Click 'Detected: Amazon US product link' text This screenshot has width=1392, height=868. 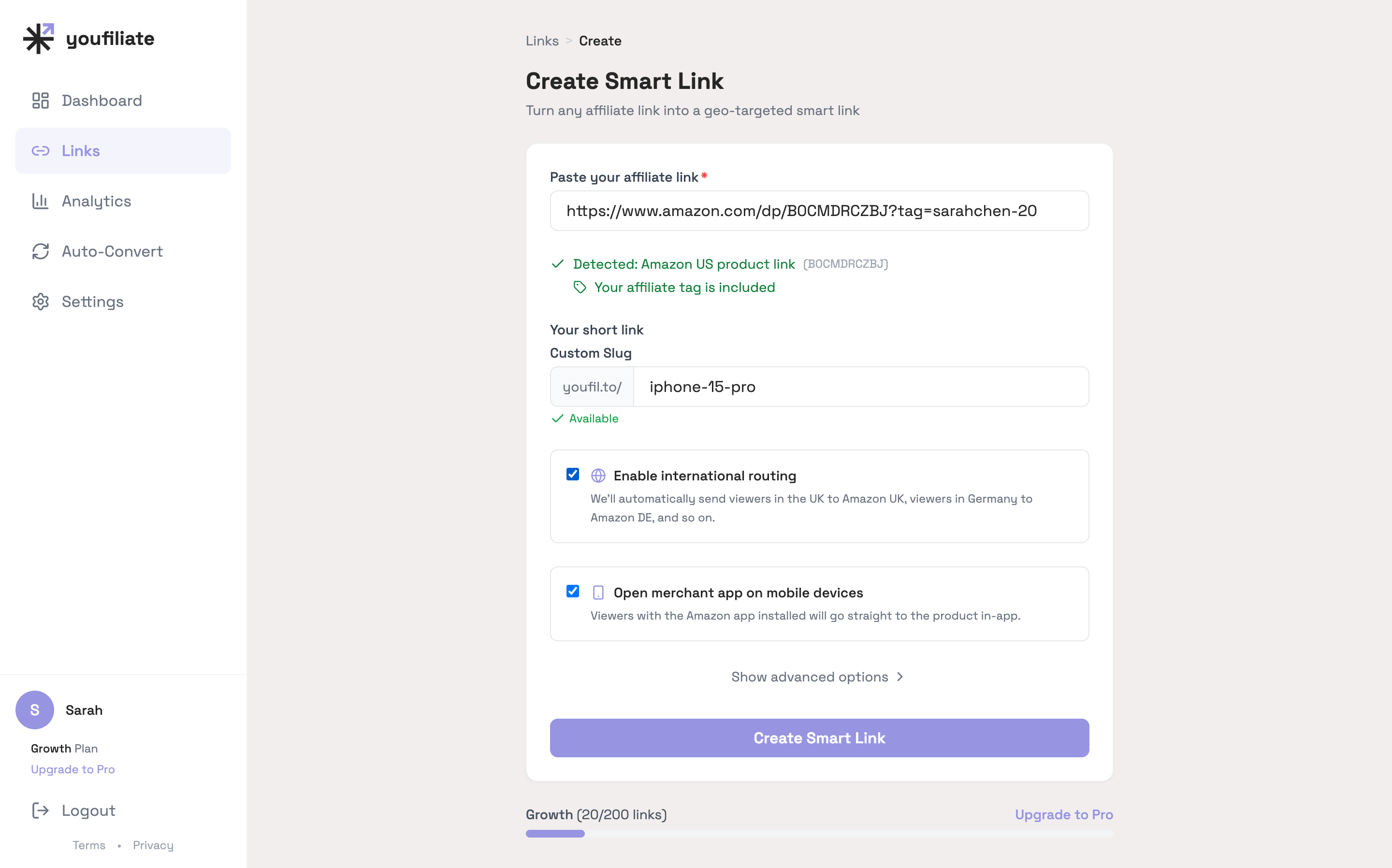pyautogui.click(x=683, y=264)
